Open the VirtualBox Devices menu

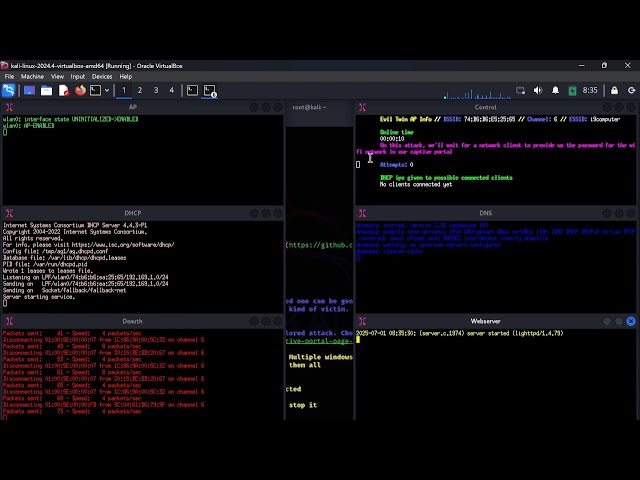point(102,76)
